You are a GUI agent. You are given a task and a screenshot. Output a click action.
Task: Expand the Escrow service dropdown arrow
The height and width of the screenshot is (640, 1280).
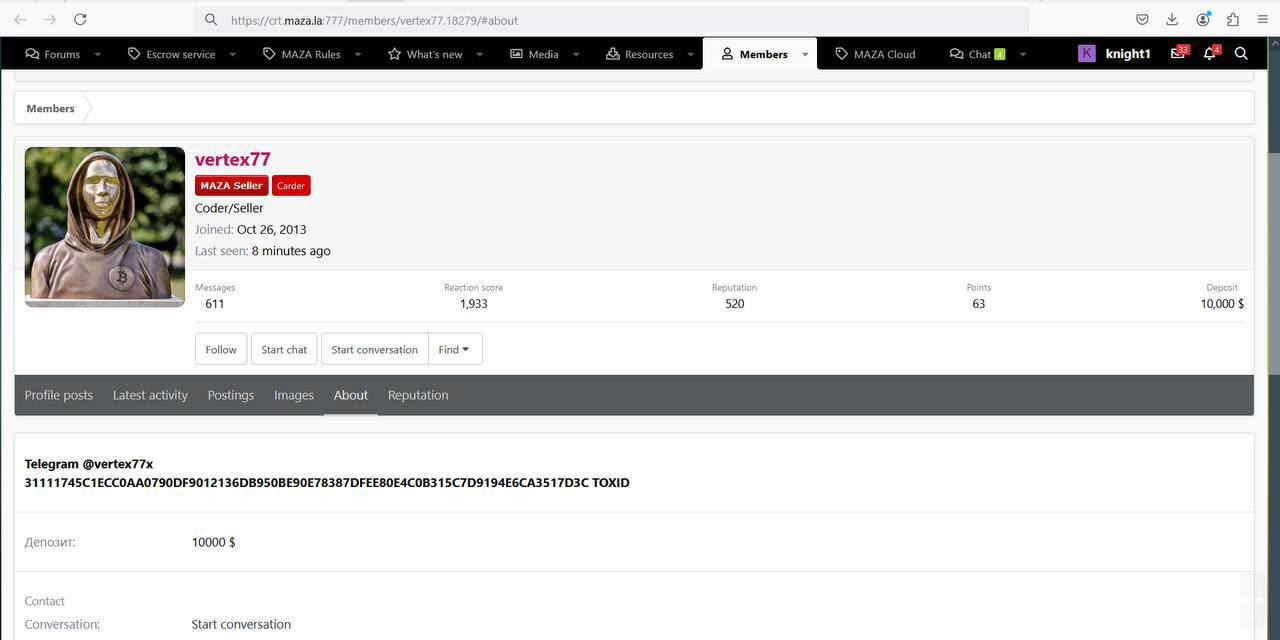(x=232, y=54)
